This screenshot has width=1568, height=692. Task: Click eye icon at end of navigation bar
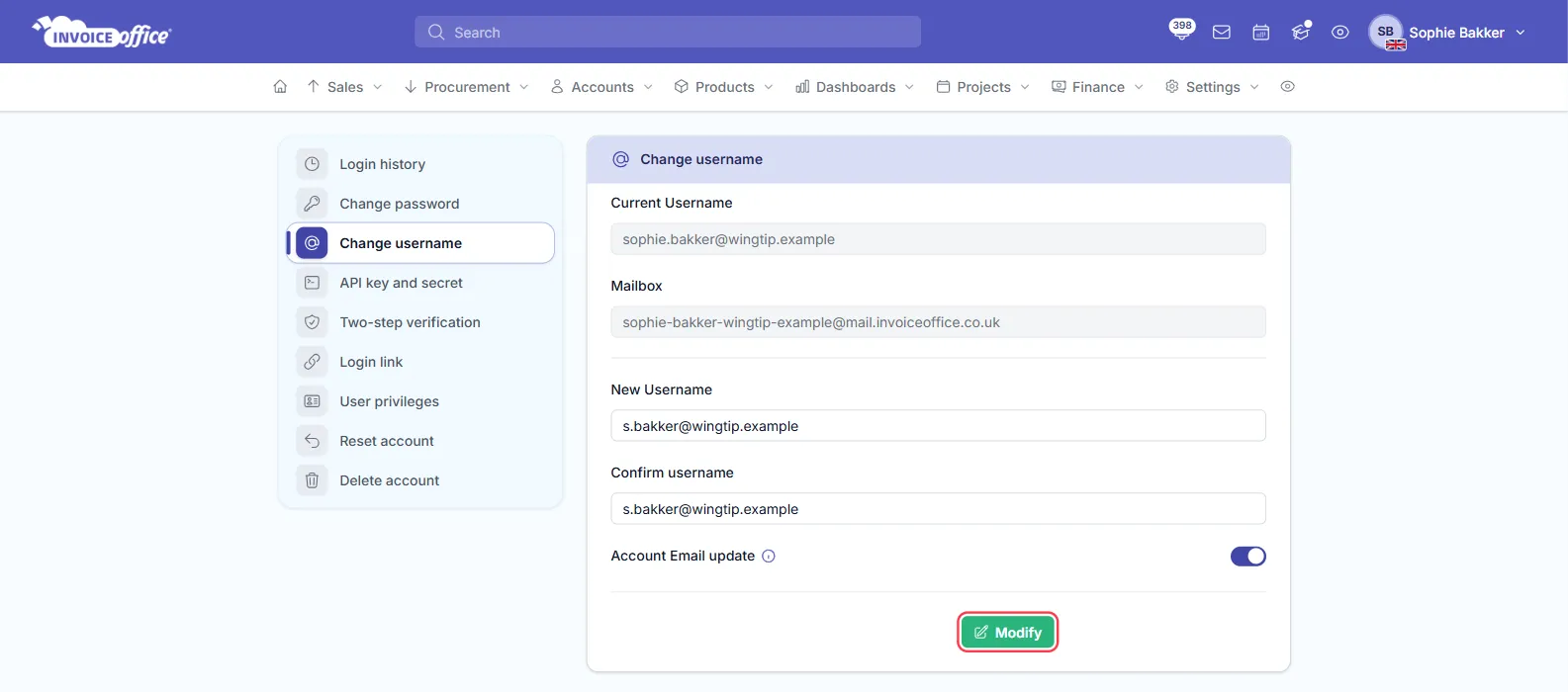coord(1287,87)
